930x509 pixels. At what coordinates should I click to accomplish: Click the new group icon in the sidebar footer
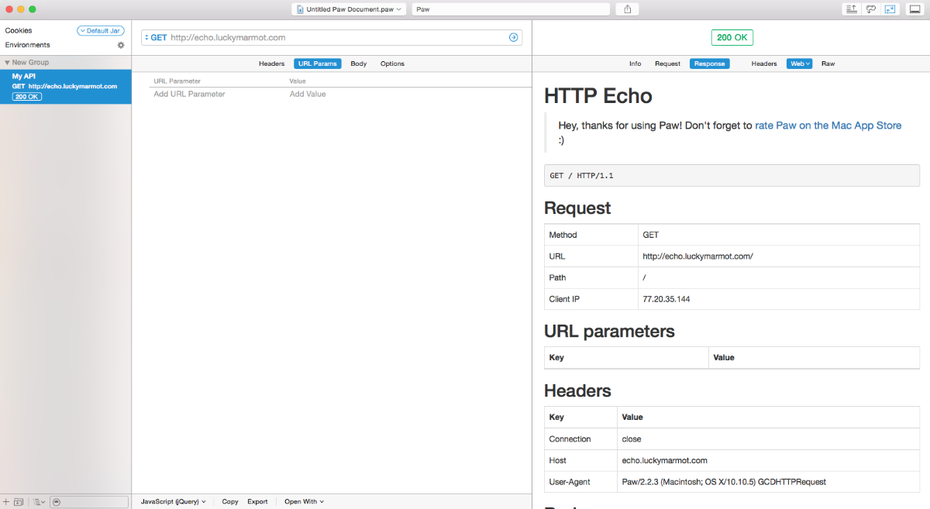[x=18, y=502]
